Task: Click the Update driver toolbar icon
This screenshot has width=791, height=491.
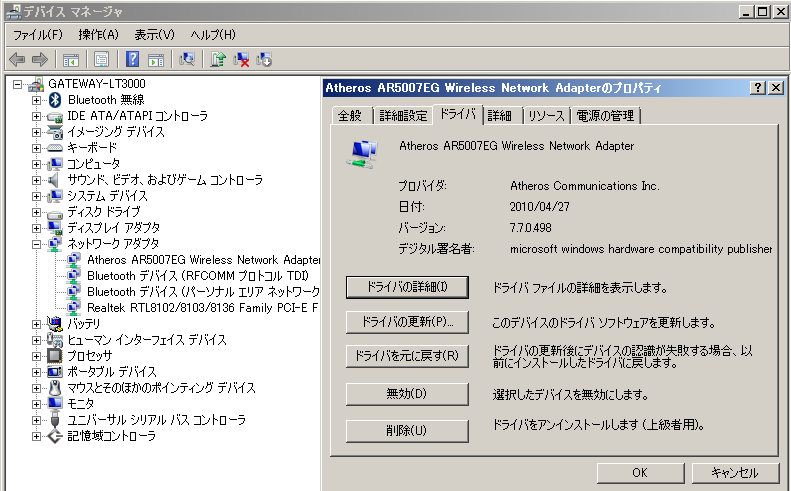Action: (218, 60)
